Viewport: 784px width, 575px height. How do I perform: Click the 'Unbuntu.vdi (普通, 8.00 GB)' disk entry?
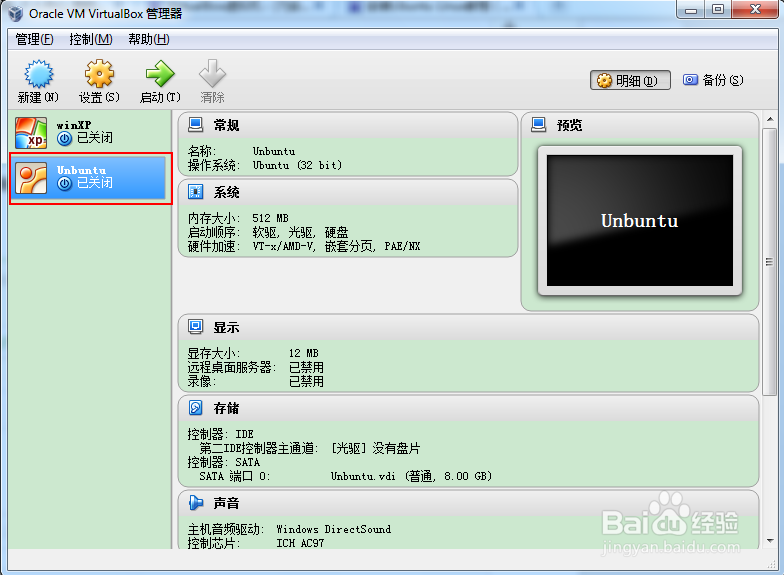point(412,476)
